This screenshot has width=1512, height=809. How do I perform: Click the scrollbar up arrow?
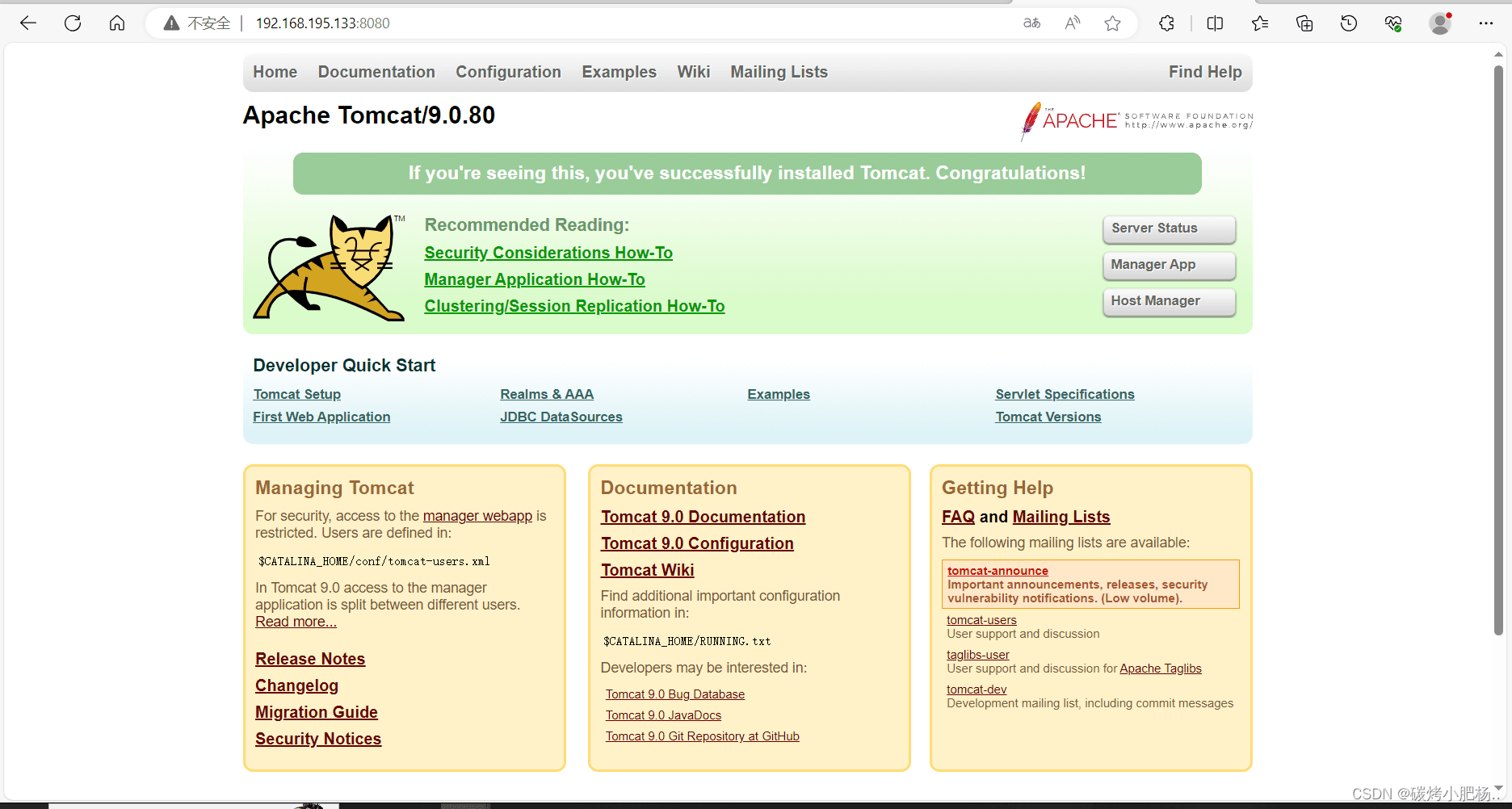(x=1498, y=55)
